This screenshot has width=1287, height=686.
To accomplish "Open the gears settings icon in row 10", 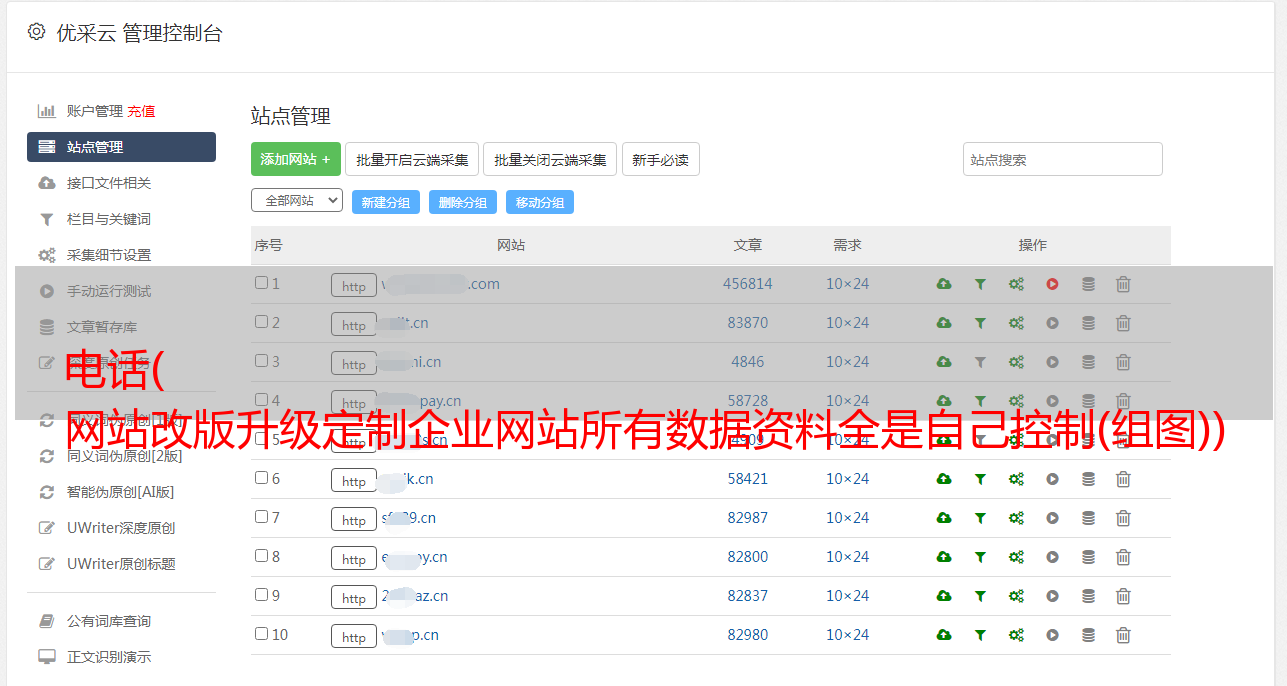I will pyautogui.click(x=1016, y=635).
